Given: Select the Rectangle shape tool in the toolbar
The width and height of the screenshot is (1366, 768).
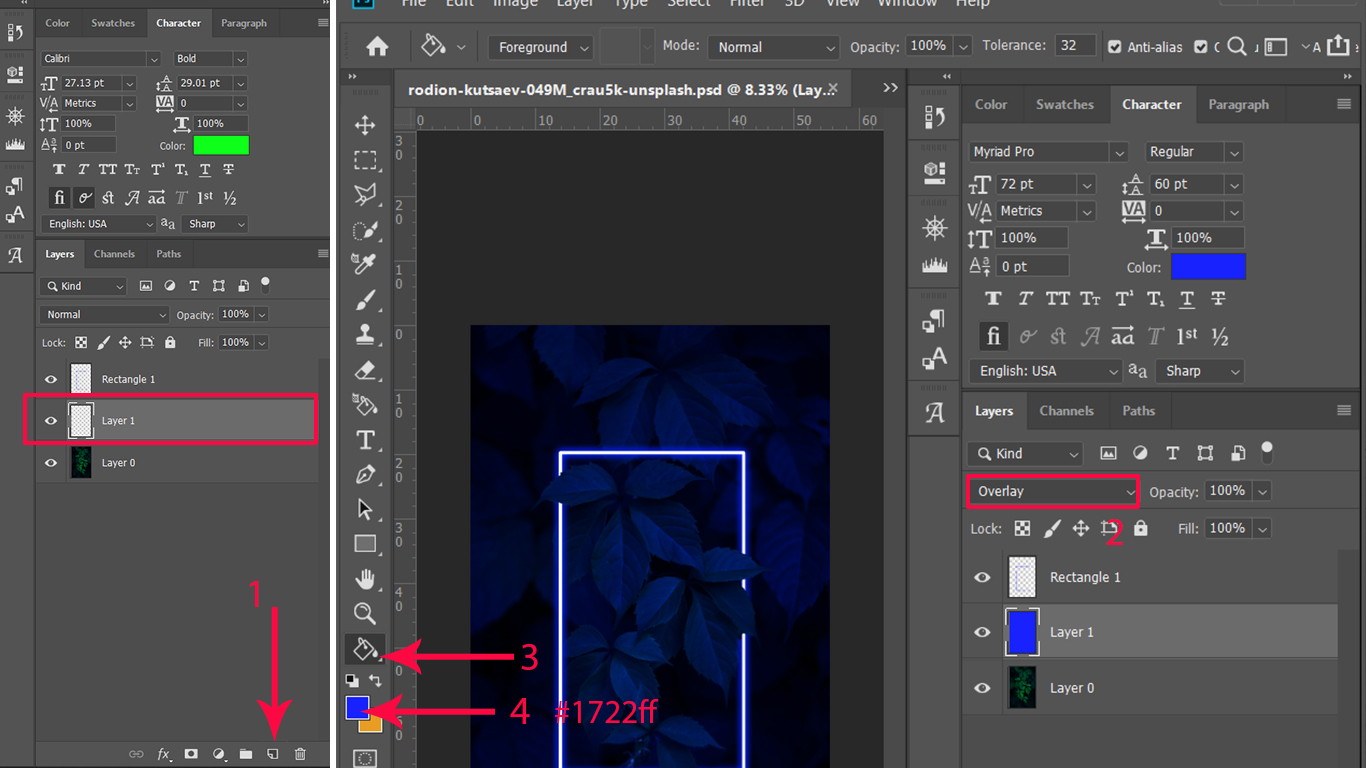Looking at the screenshot, I should pos(365,544).
